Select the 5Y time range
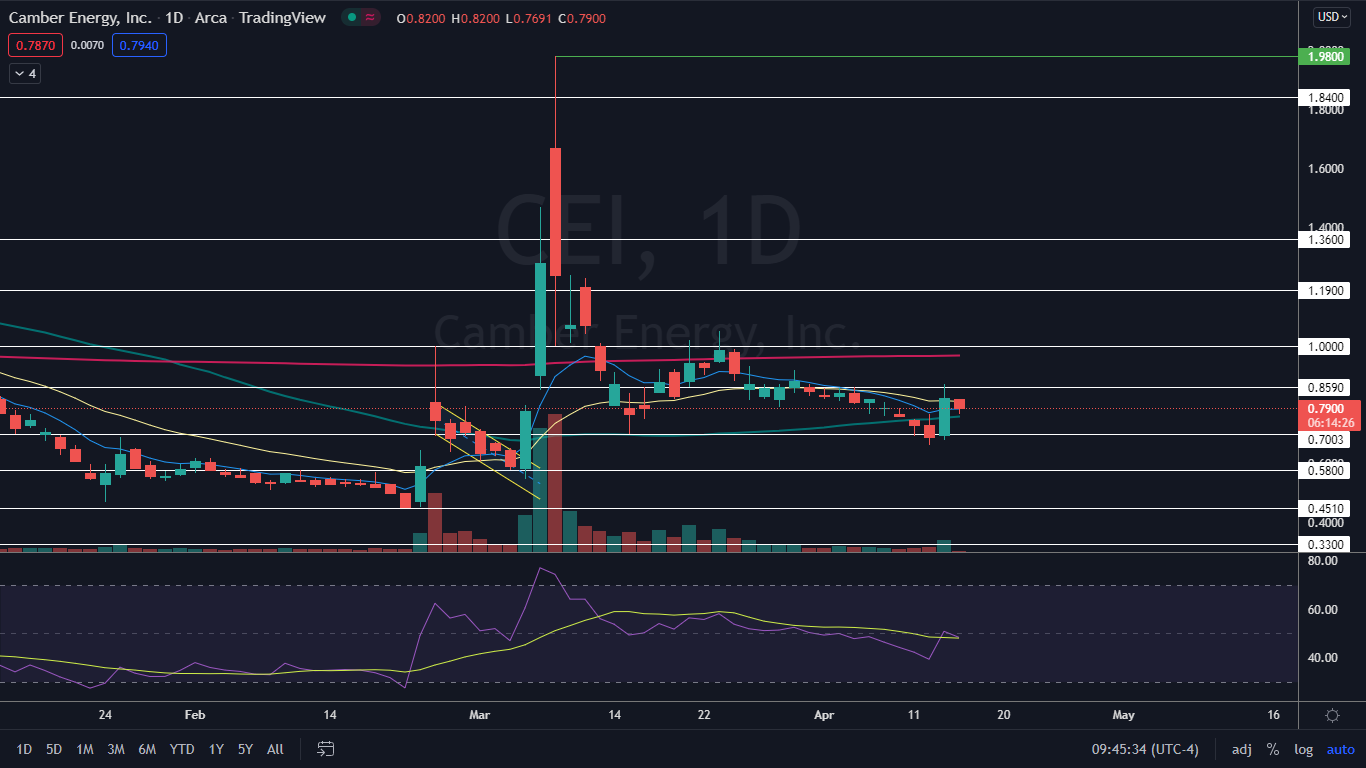Screen dimensions: 1366x768 click(245, 749)
